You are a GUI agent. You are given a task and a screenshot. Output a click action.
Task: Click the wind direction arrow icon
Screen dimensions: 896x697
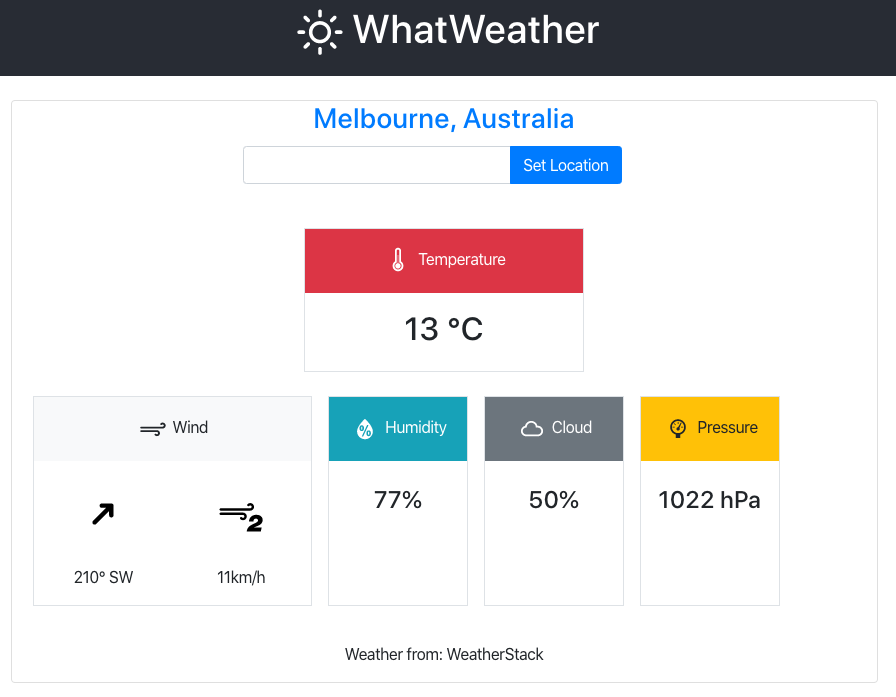(x=103, y=513)
